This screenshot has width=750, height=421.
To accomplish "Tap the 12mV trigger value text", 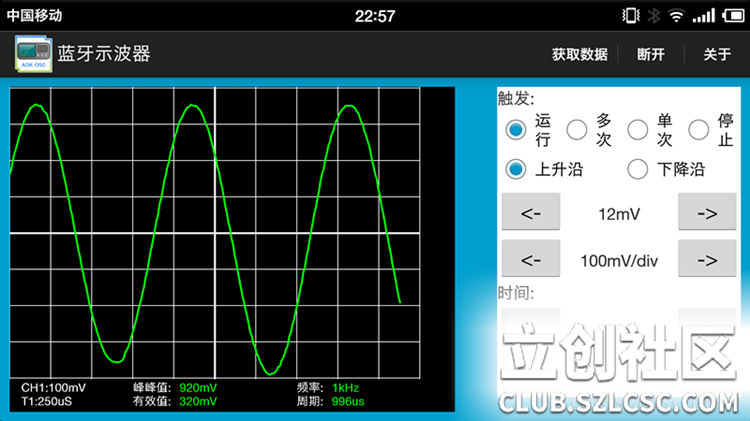I will pos(619,214).
